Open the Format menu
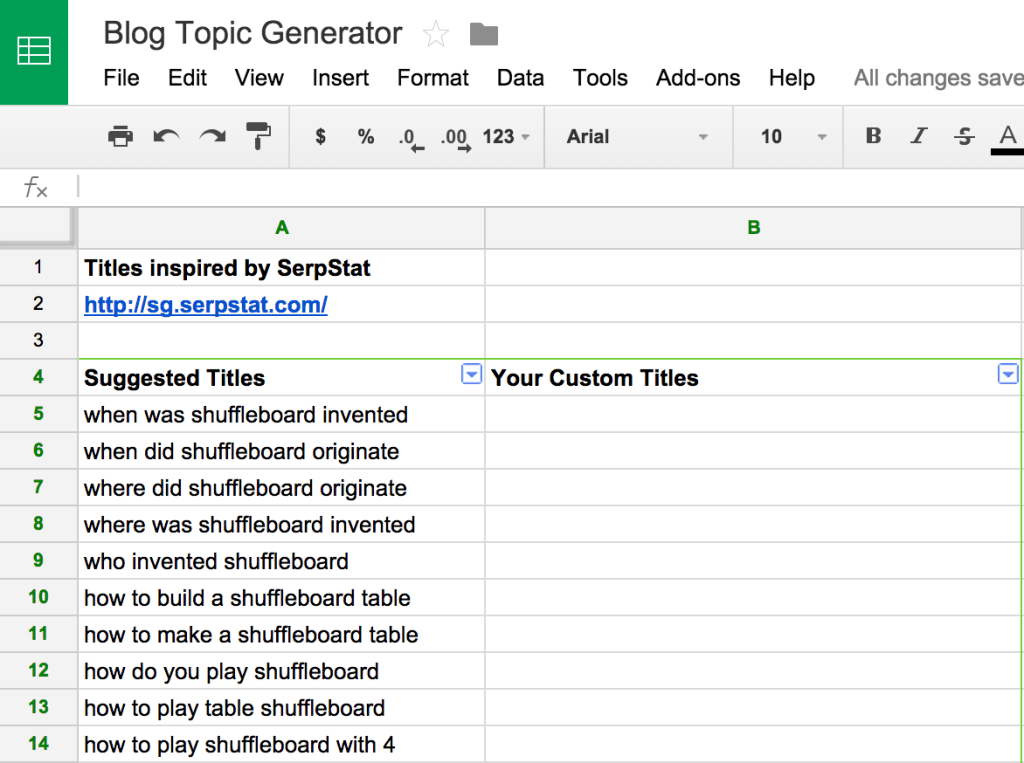 coord(433,78)
